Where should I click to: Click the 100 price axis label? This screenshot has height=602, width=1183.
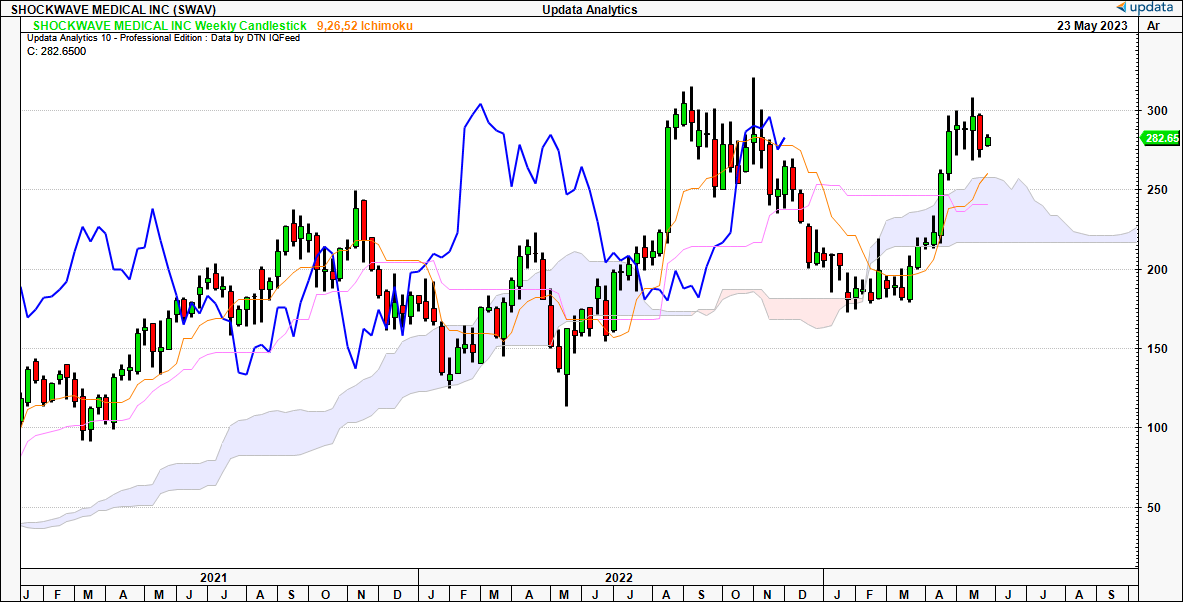point(1157,428)
